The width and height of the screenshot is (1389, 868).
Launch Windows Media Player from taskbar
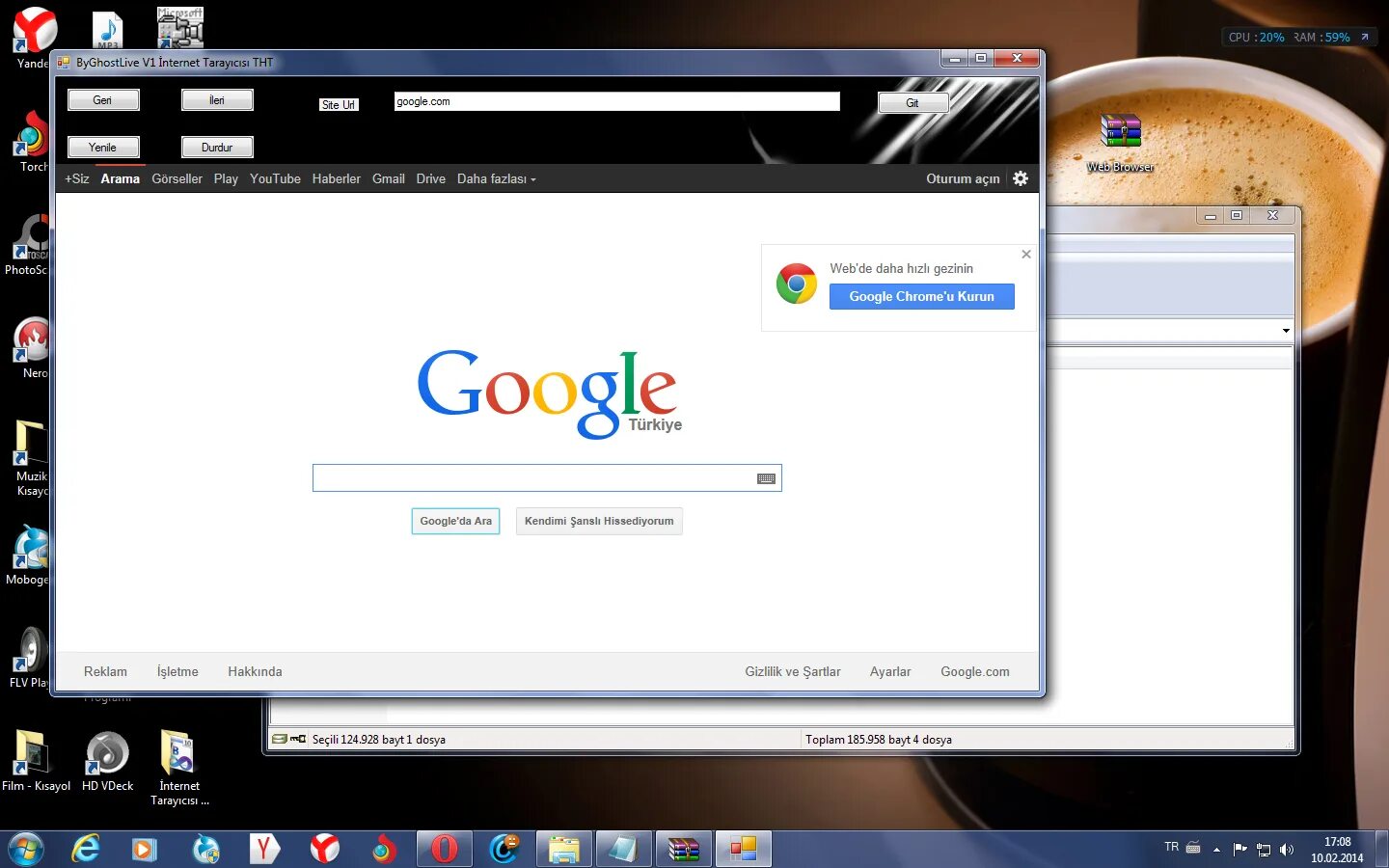click(x=145, y=849)
